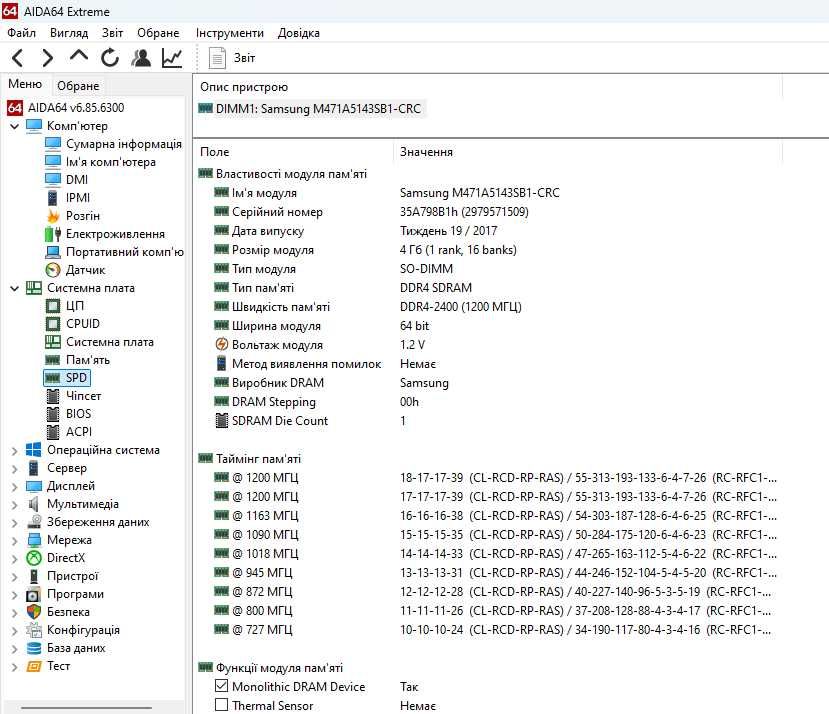Open the graph chart toolbar icon
This screenshot has width=829, height=714.
[x=172, y=58]
